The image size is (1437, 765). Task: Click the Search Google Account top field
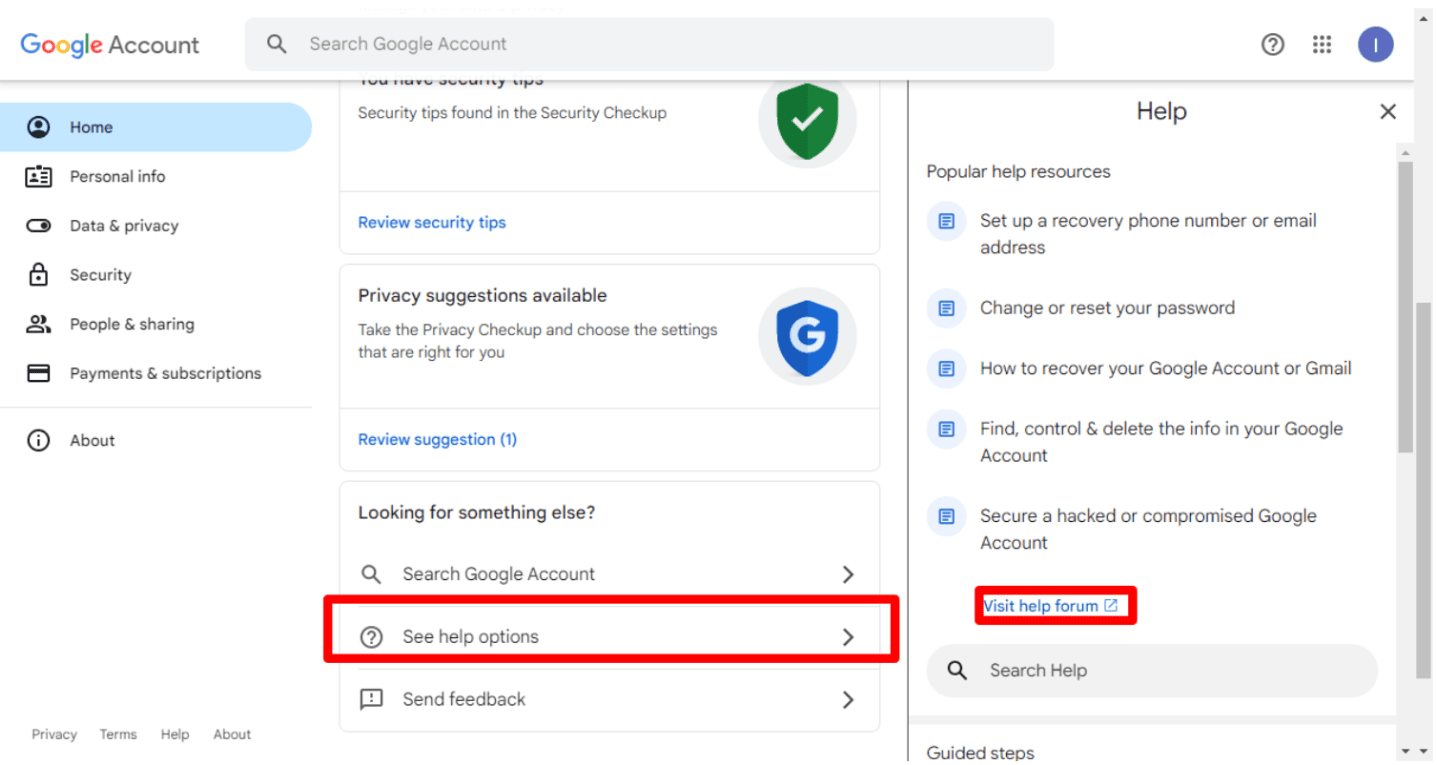click(x=650, y=45)
